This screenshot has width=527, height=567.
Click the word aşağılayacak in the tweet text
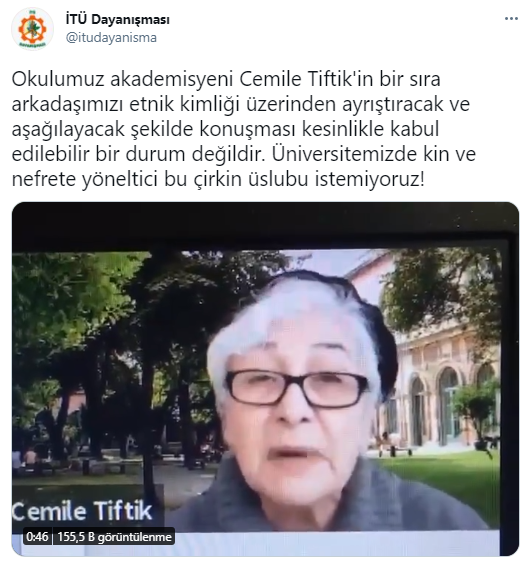click(68, 130)
